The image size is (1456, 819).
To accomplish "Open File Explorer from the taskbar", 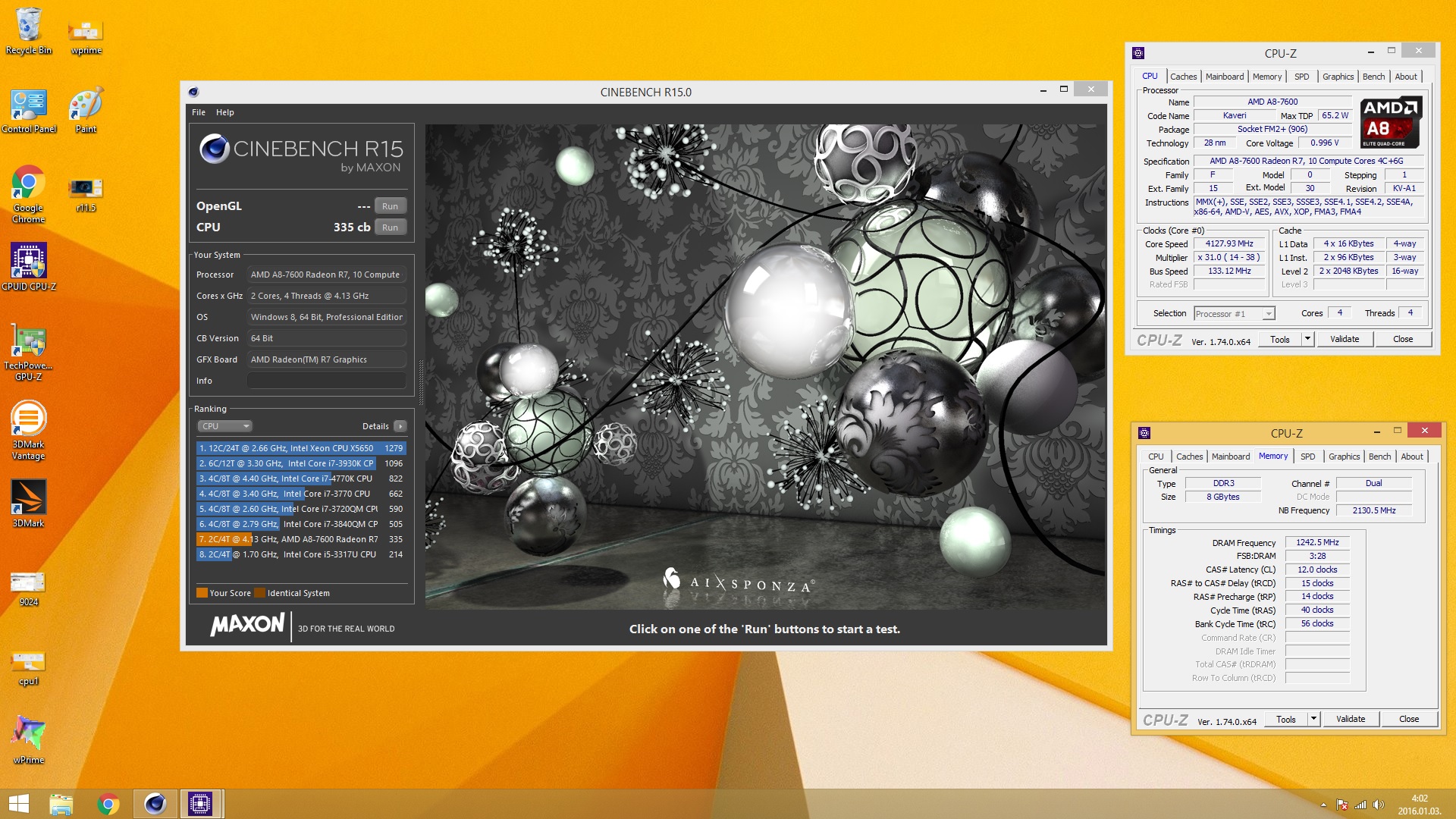I will click(61, 804).
